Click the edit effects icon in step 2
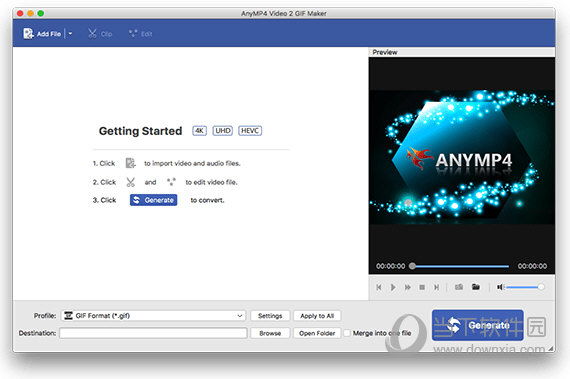Viewport: 570px width, 379px height. click(171, 182)
